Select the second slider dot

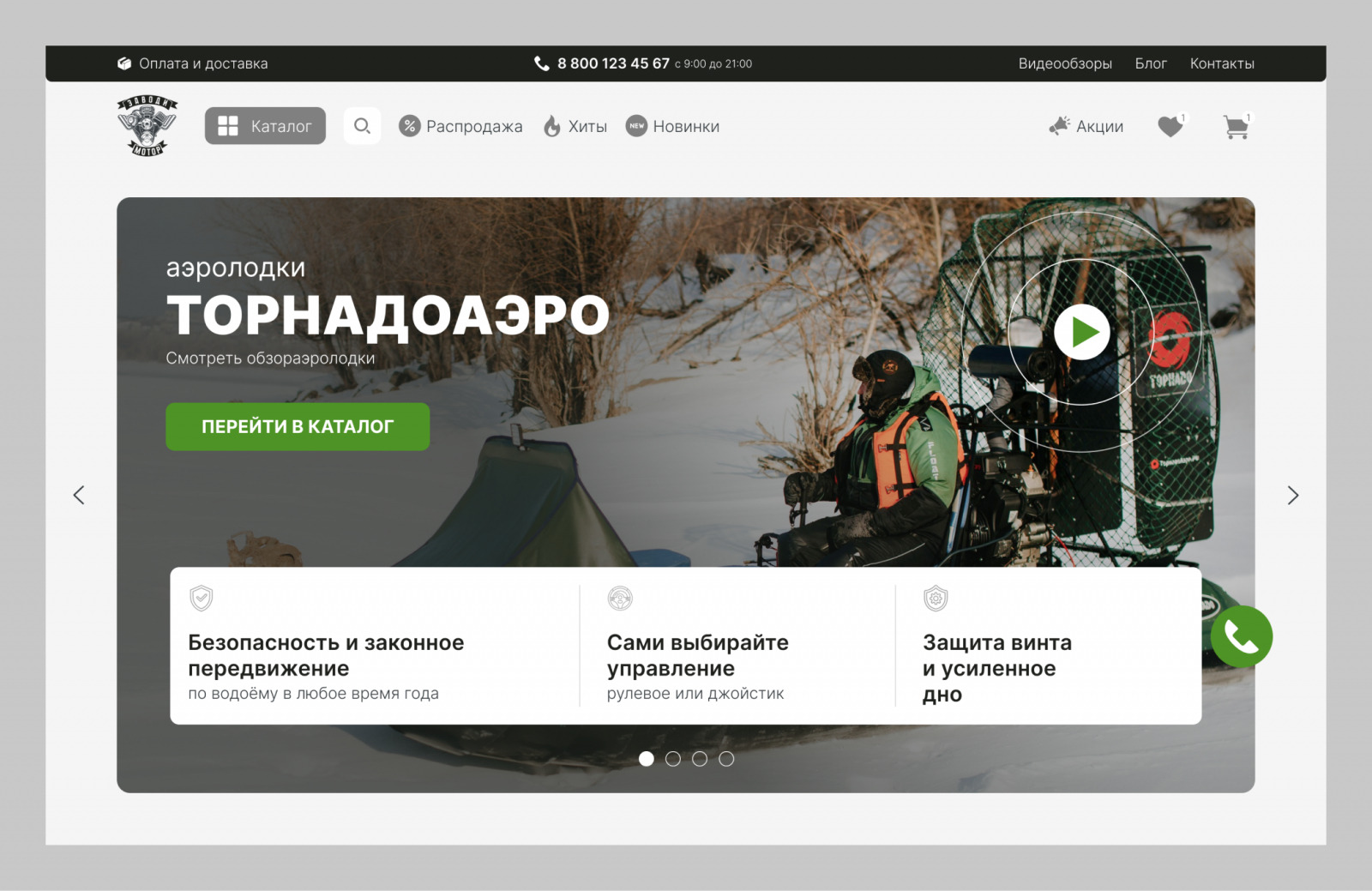click(x=673, y=759)
